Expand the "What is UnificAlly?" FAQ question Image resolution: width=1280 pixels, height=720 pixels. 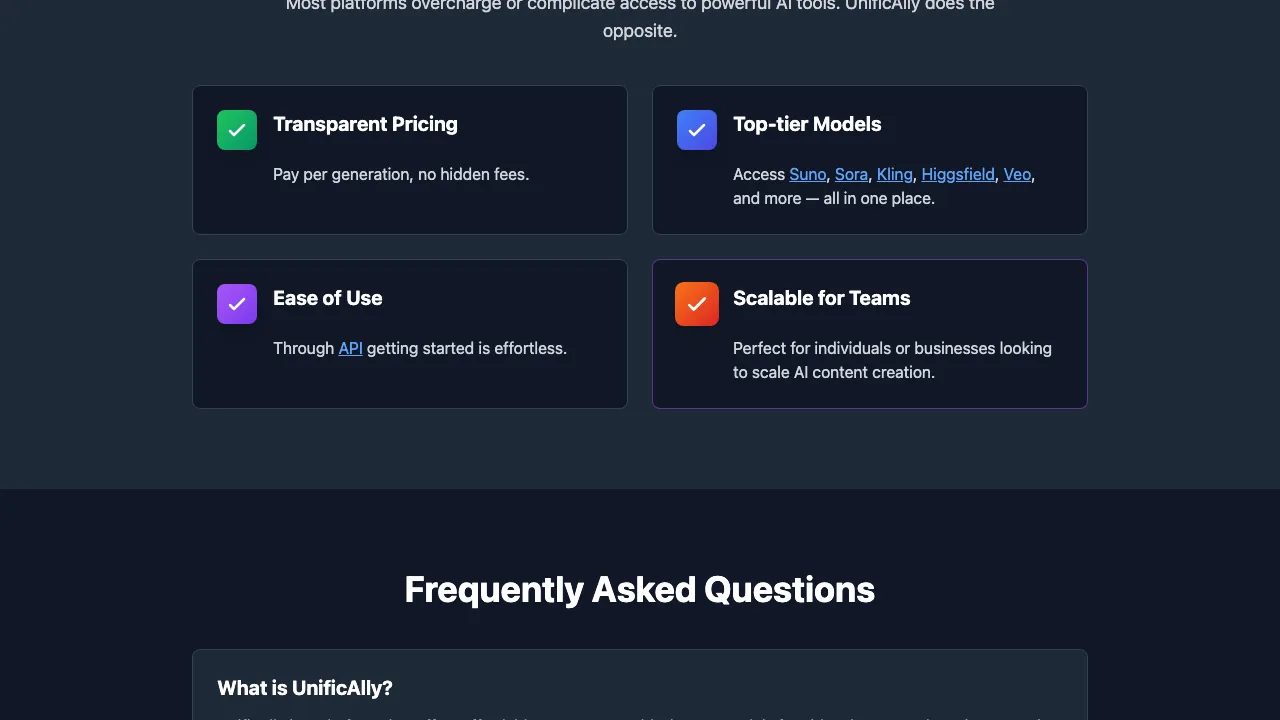[x=305, y=688]
